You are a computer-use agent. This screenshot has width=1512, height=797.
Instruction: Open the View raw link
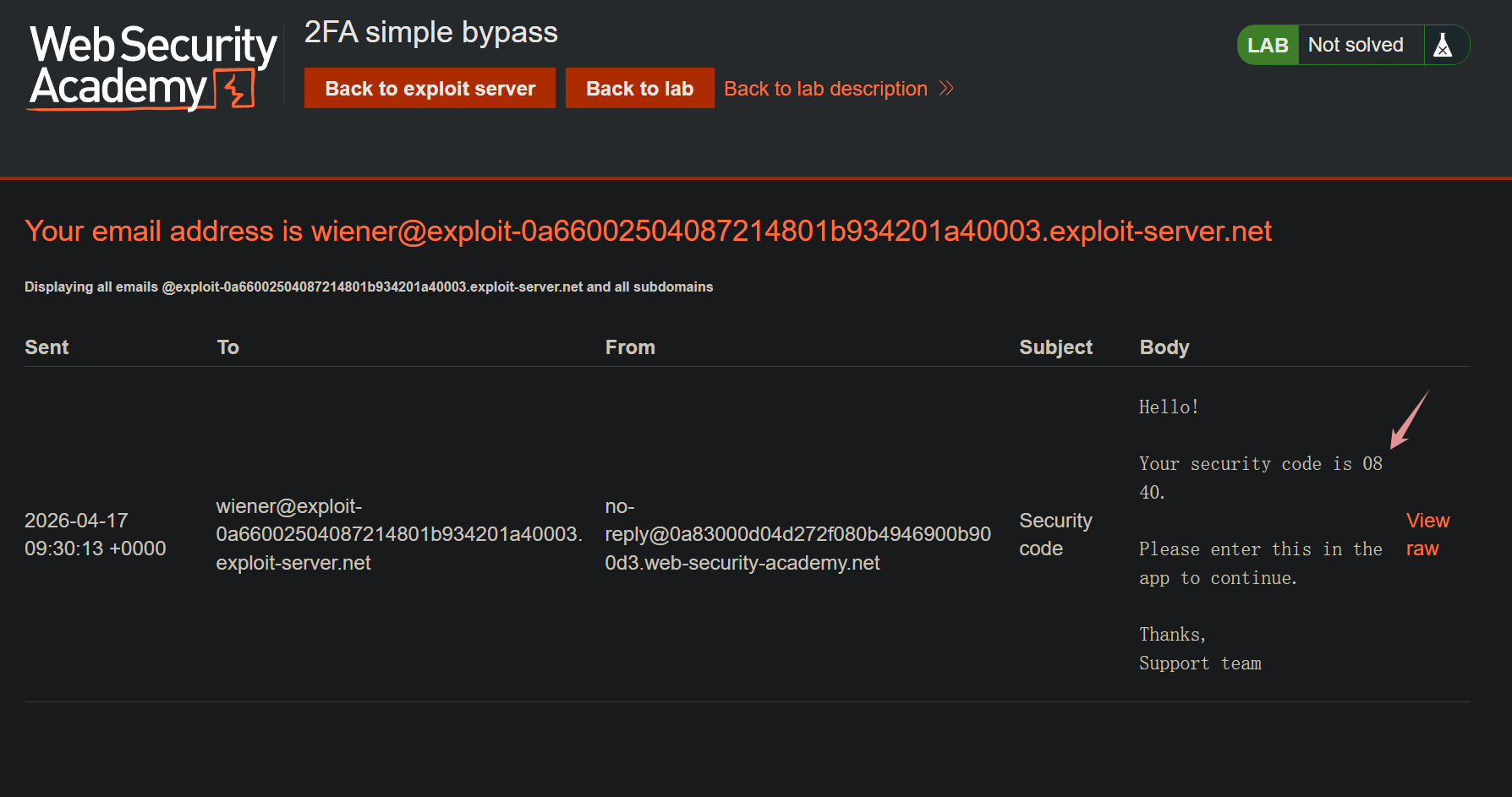(x=1427, y=534)
